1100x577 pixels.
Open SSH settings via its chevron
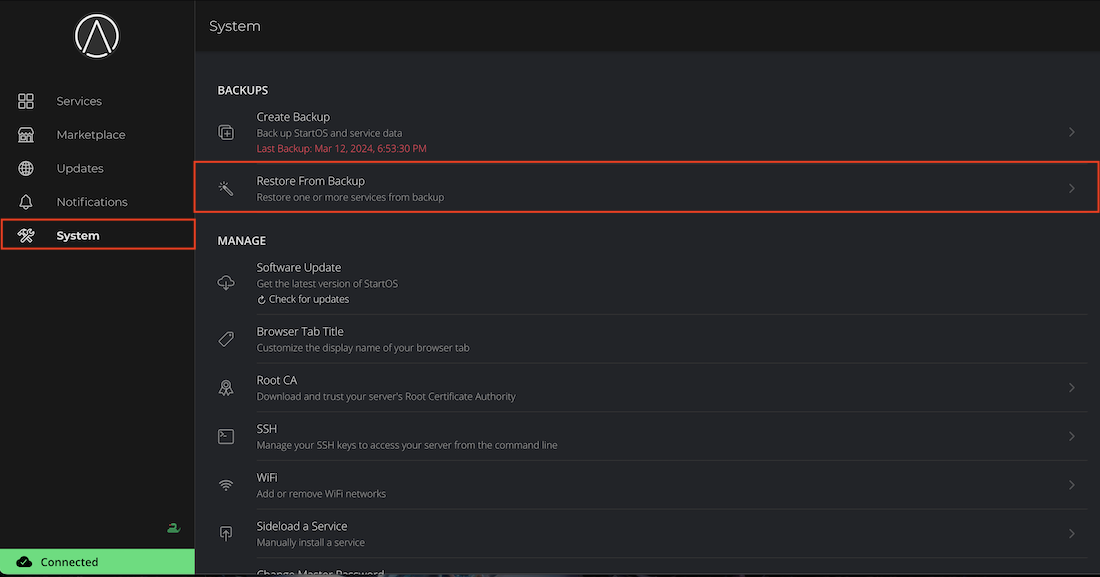point(1071,436)
